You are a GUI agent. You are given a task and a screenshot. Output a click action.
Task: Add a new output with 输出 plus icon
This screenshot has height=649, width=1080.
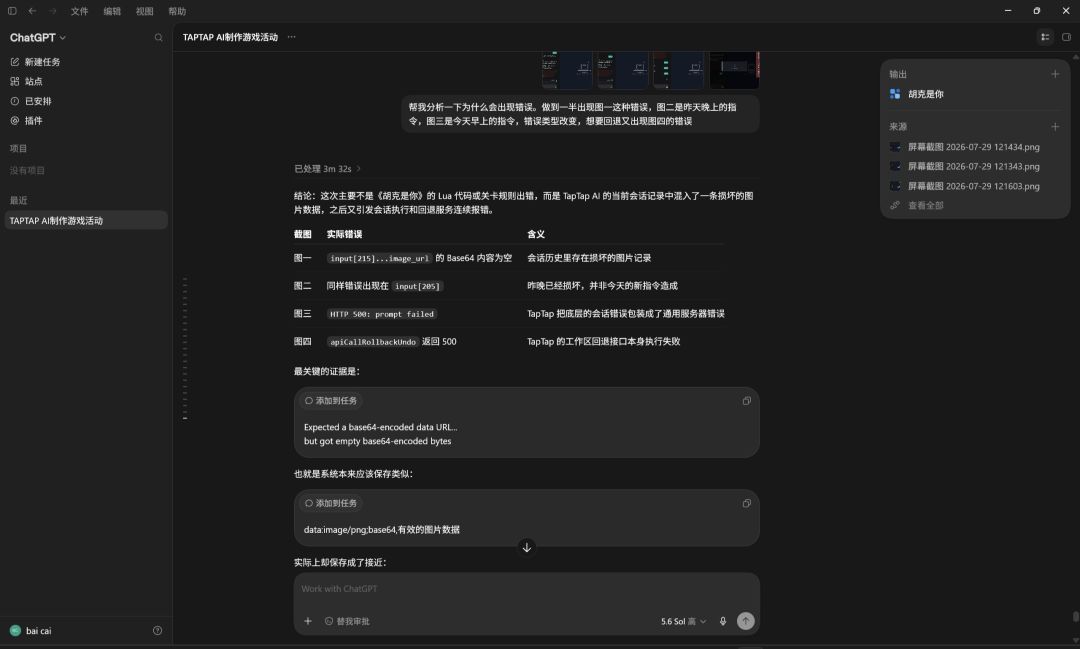tap(1055, 74)
